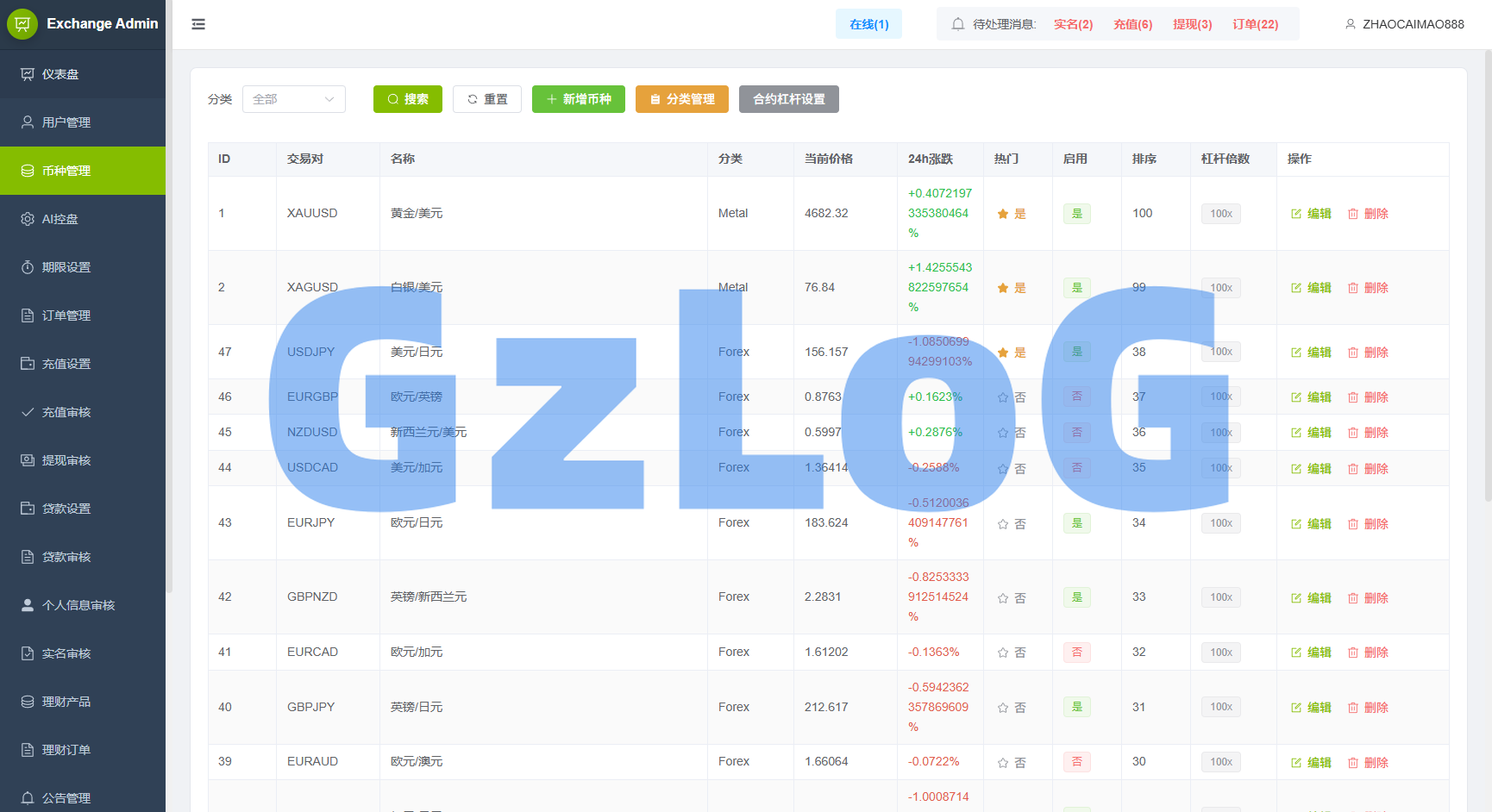Toggle hot star for EURJPY

tap(1003, 524)
